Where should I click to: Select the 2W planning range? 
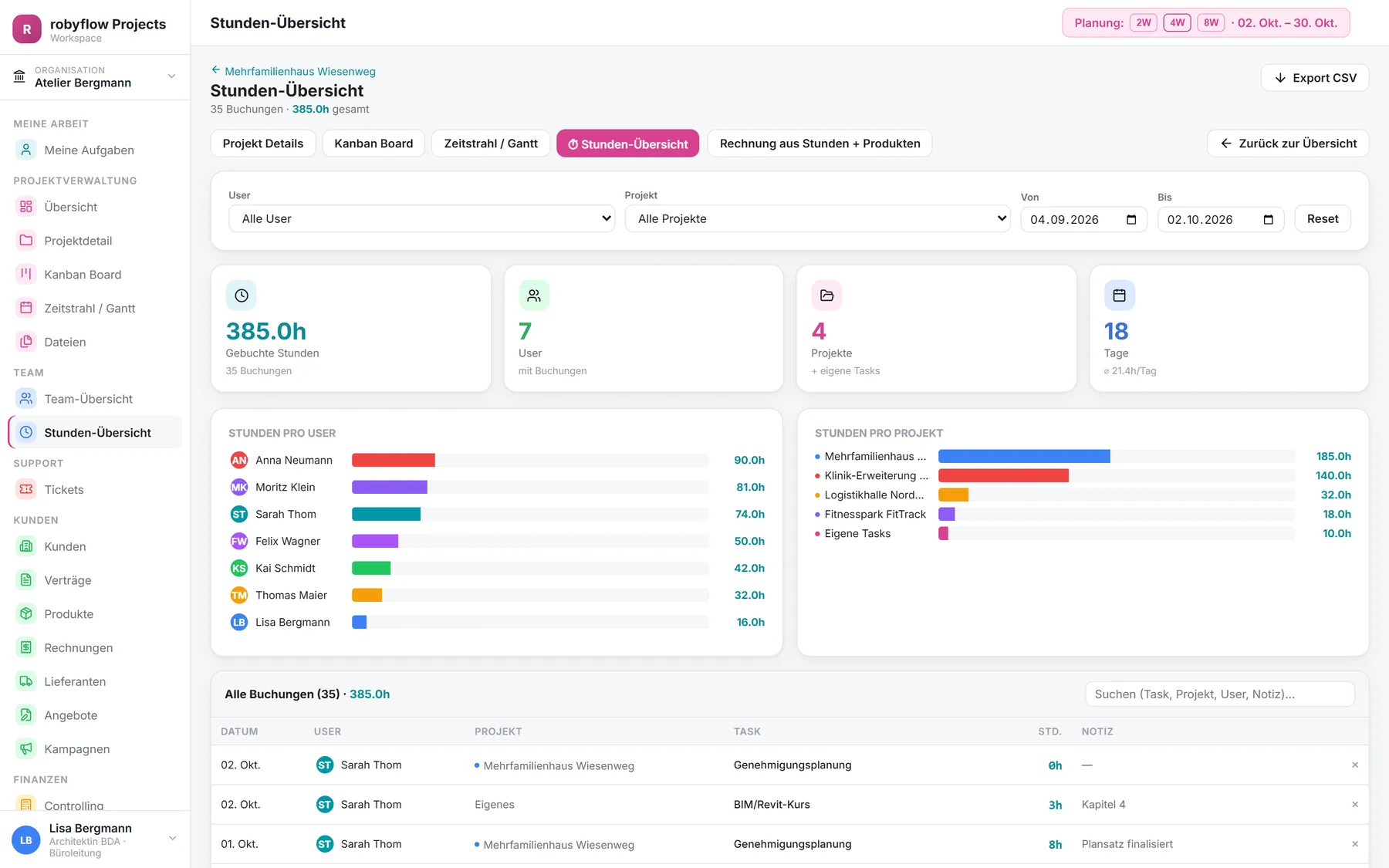(x=1144, y=22)
